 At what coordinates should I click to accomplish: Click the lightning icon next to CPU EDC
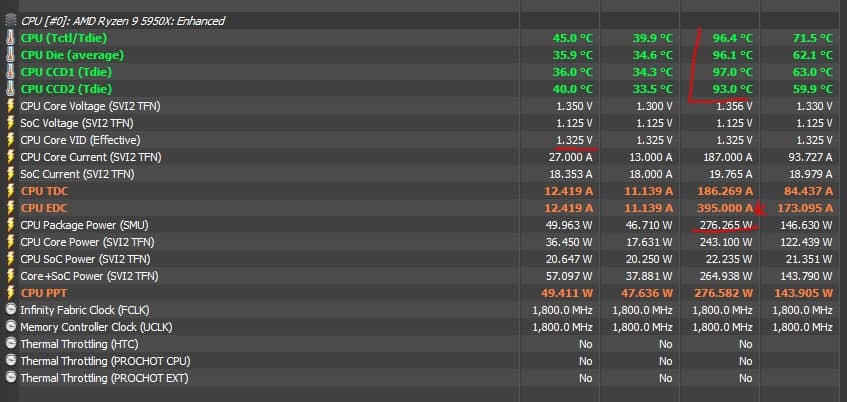(11, 208)
